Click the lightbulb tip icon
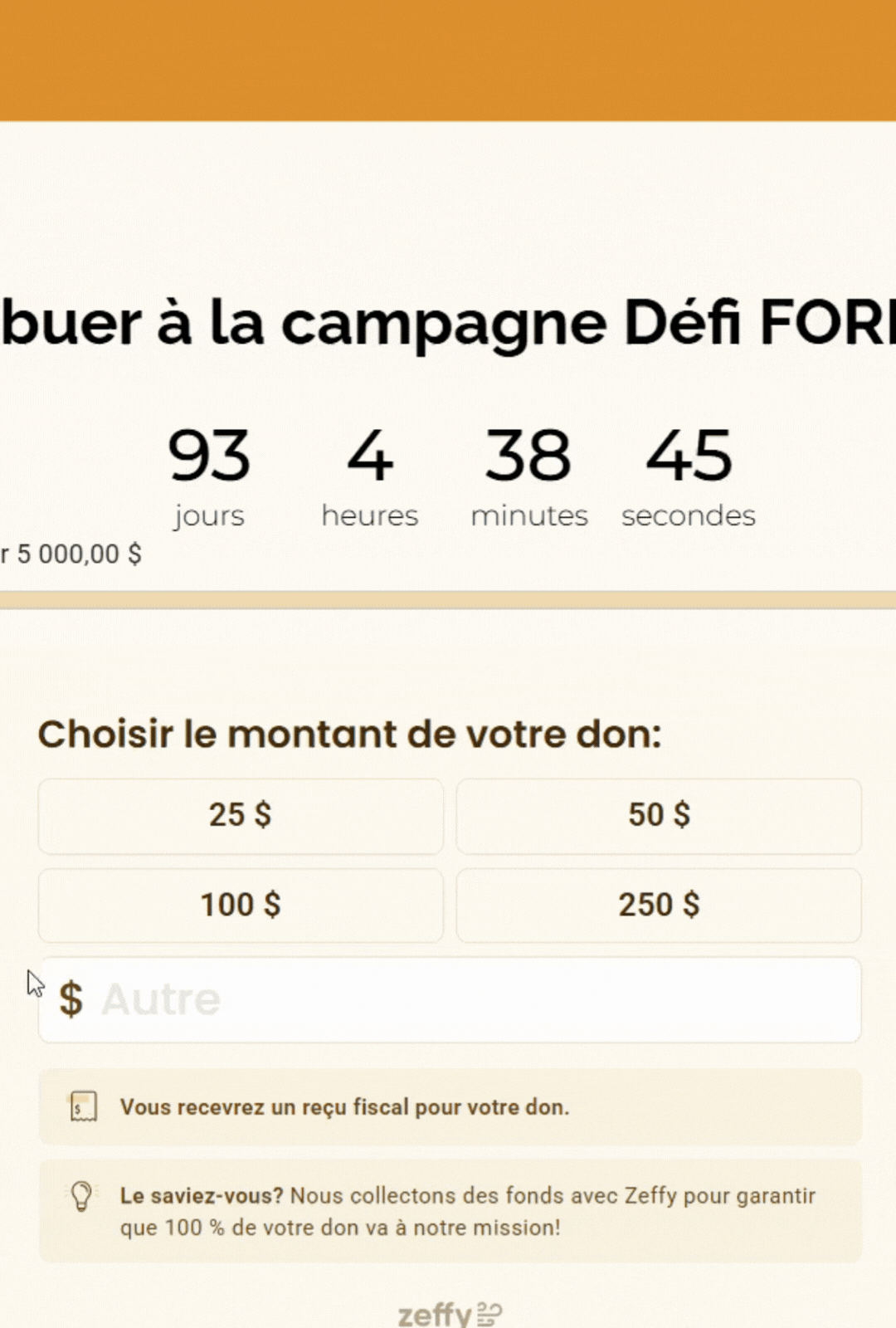The width and height of the screenshot is (896, 1328). click(x=81, y=1196)
